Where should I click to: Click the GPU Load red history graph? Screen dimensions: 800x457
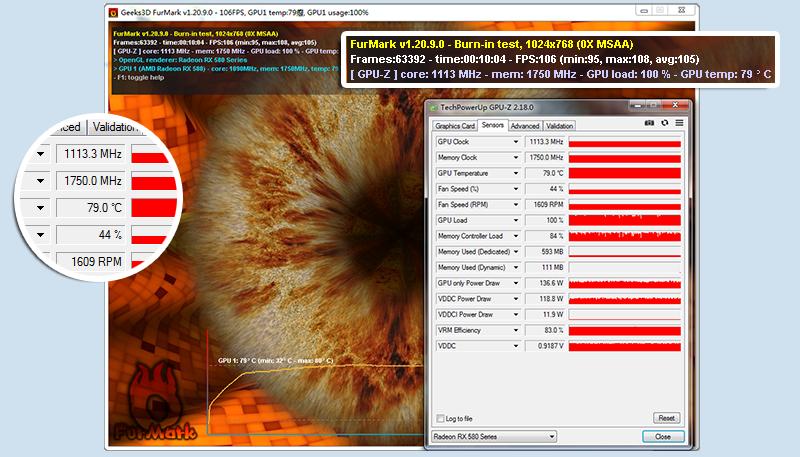point(624,220)
